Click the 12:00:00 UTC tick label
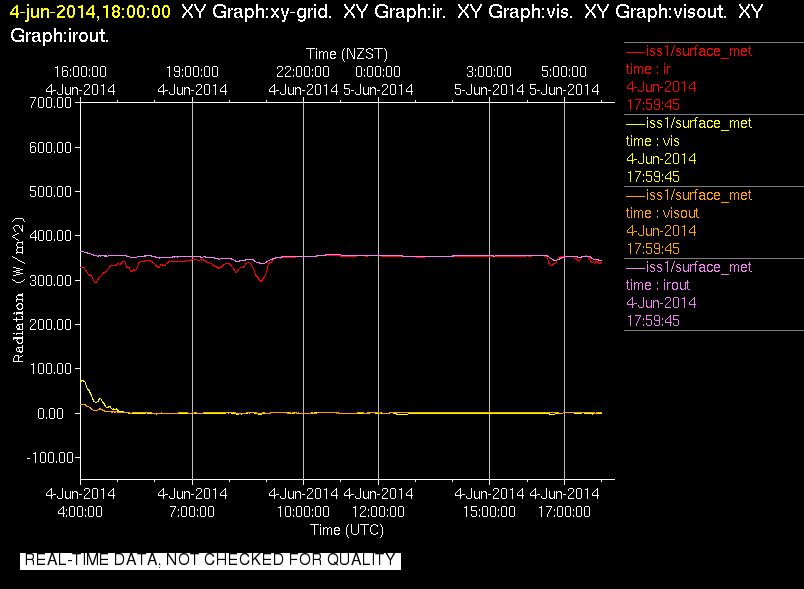 coord(378,512)
